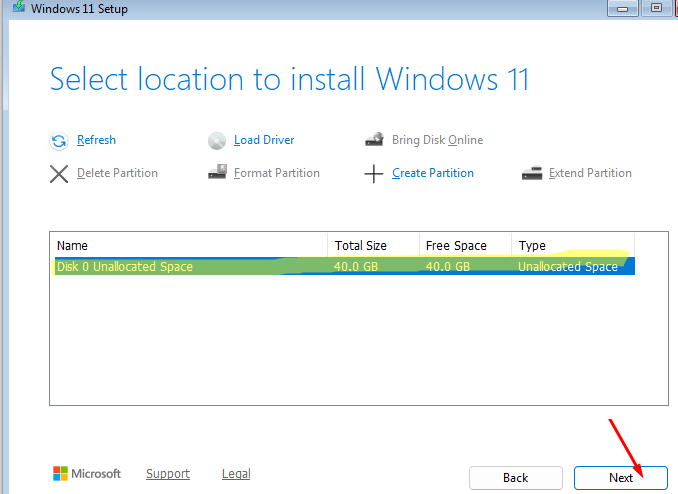Click the Extend Partition text link
678x494 pixels.
click(x=590, y=173)
